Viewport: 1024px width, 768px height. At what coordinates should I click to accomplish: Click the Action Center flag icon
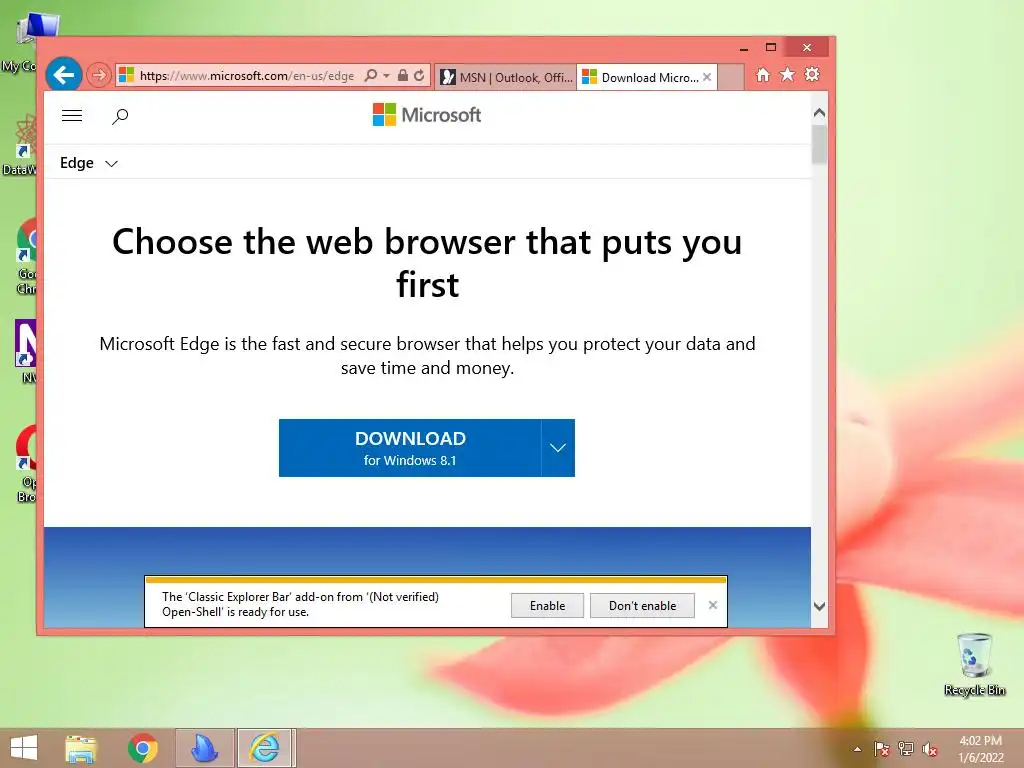point(881,749)
